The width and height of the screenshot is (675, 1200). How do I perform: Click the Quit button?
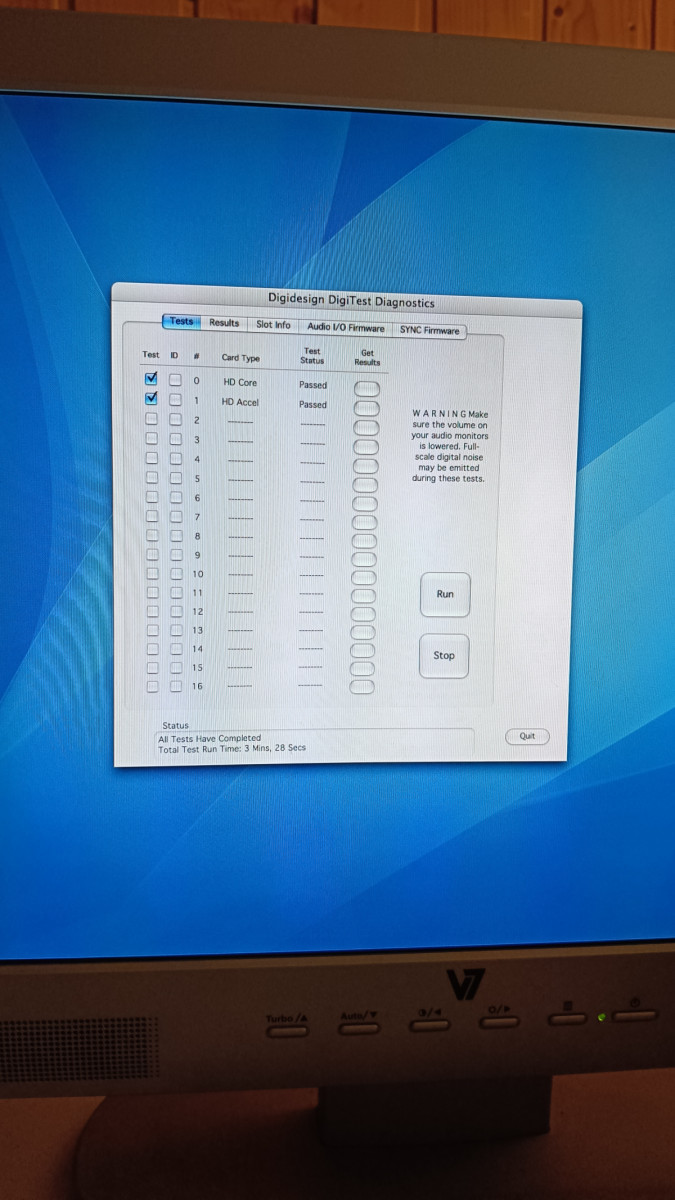point(527,736)
